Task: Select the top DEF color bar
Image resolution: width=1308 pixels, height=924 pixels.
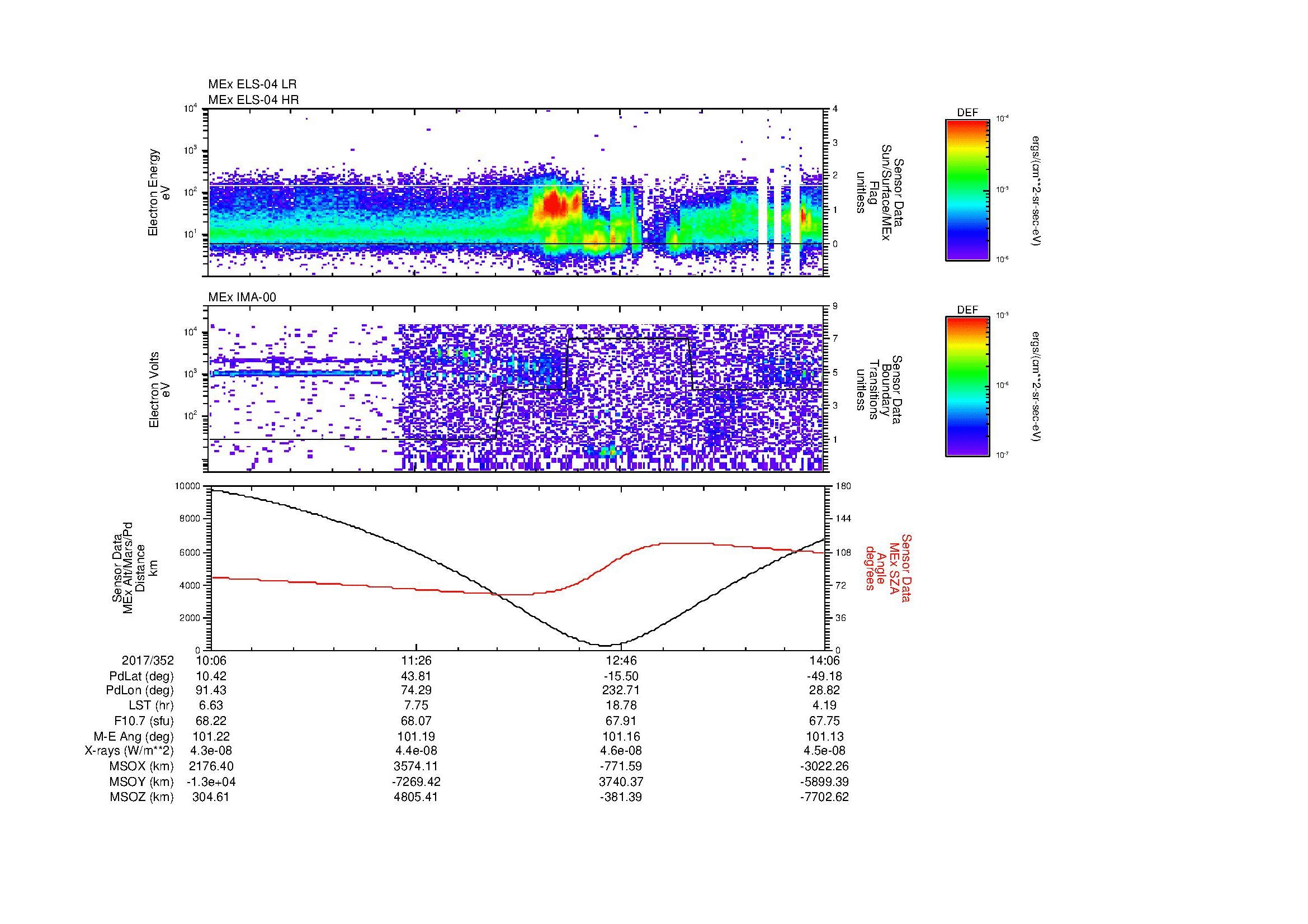Action: [x=967, y=189]
